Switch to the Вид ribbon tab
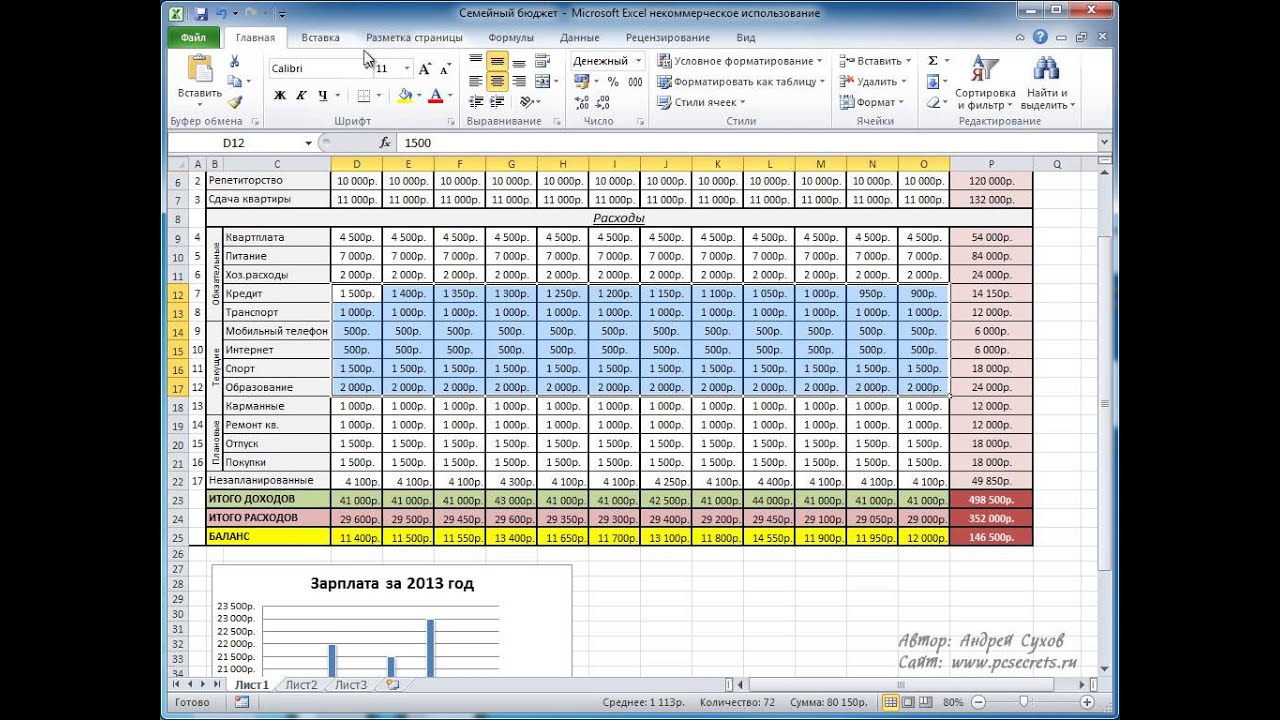Image resolution: width=1280 pixels, height=720 pixels. 746,38
